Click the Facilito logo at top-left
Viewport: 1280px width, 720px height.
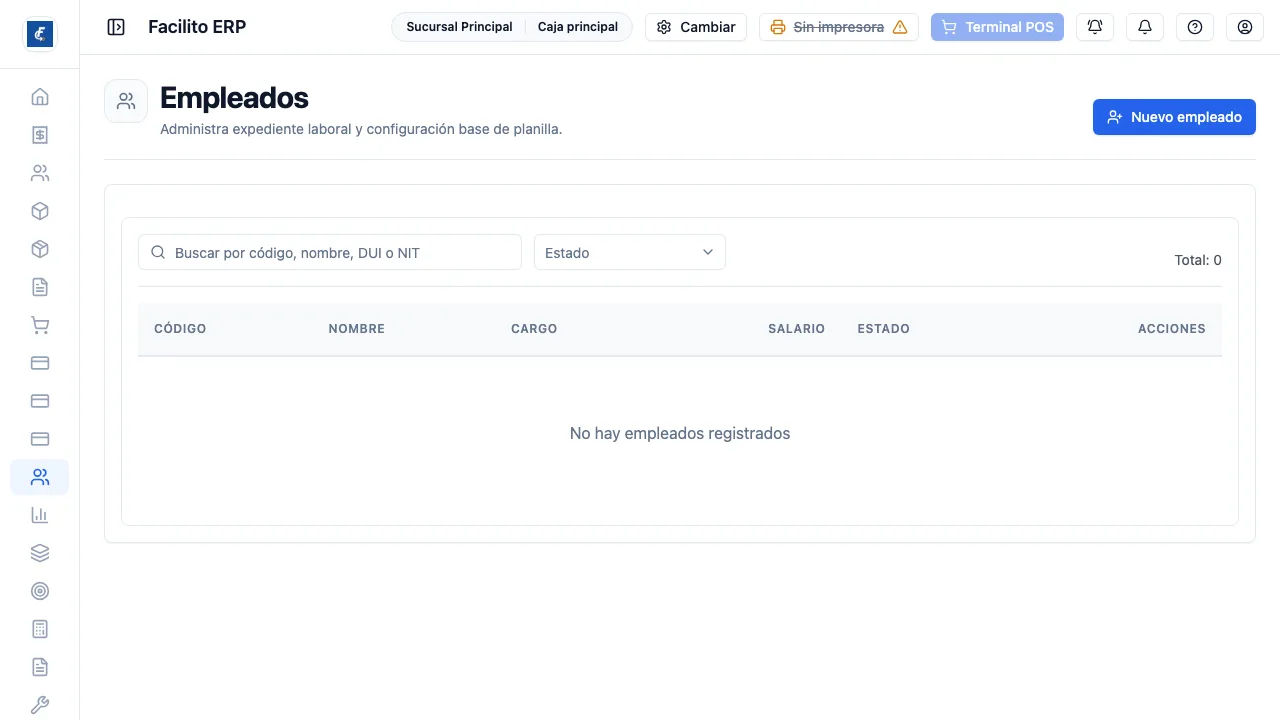coord(40,34)
